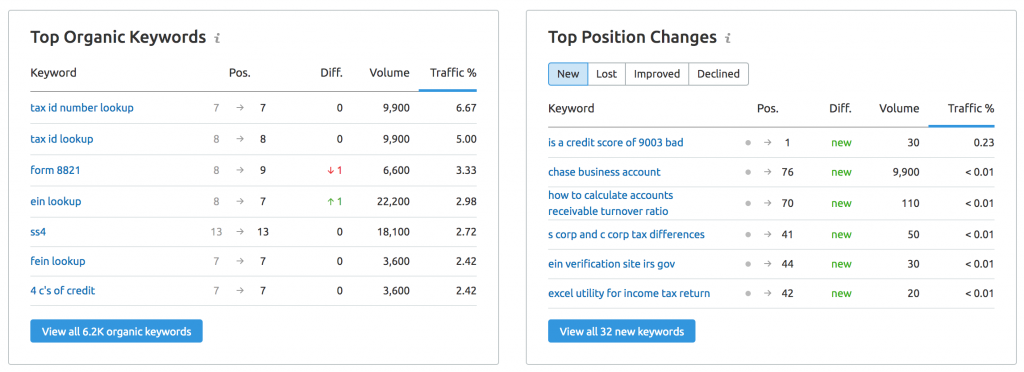Switch to the Lost tab

click(x=607, y=74)
